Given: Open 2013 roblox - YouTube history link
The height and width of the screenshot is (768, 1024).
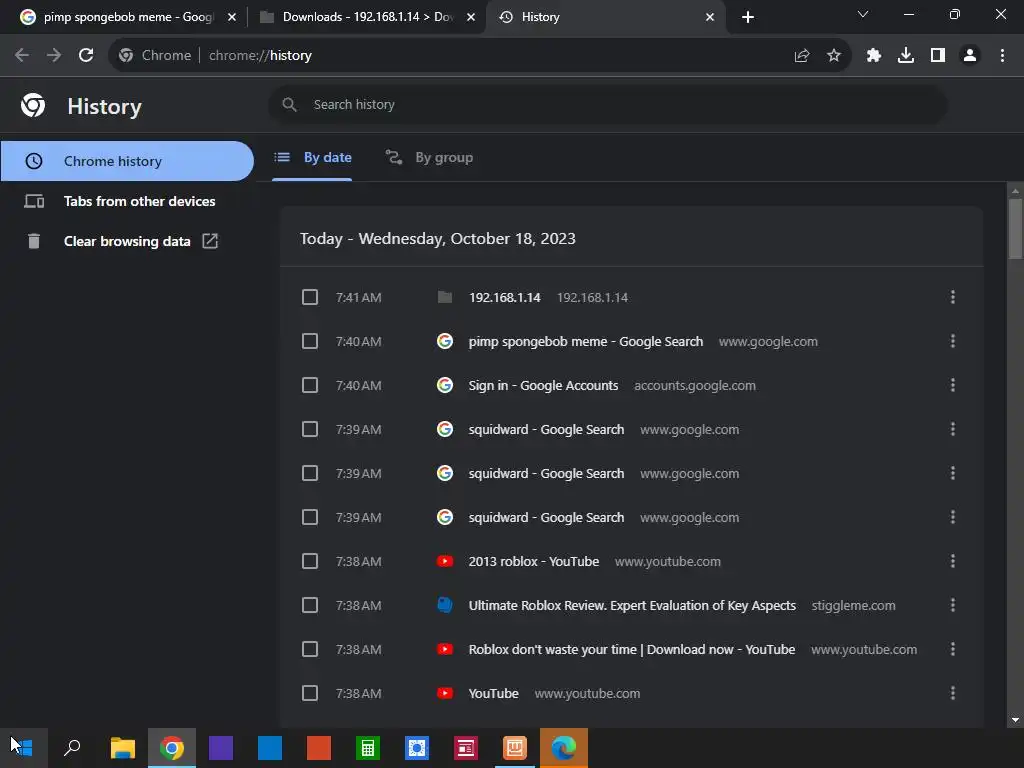Looking at the screenshot, I should 534,562.
